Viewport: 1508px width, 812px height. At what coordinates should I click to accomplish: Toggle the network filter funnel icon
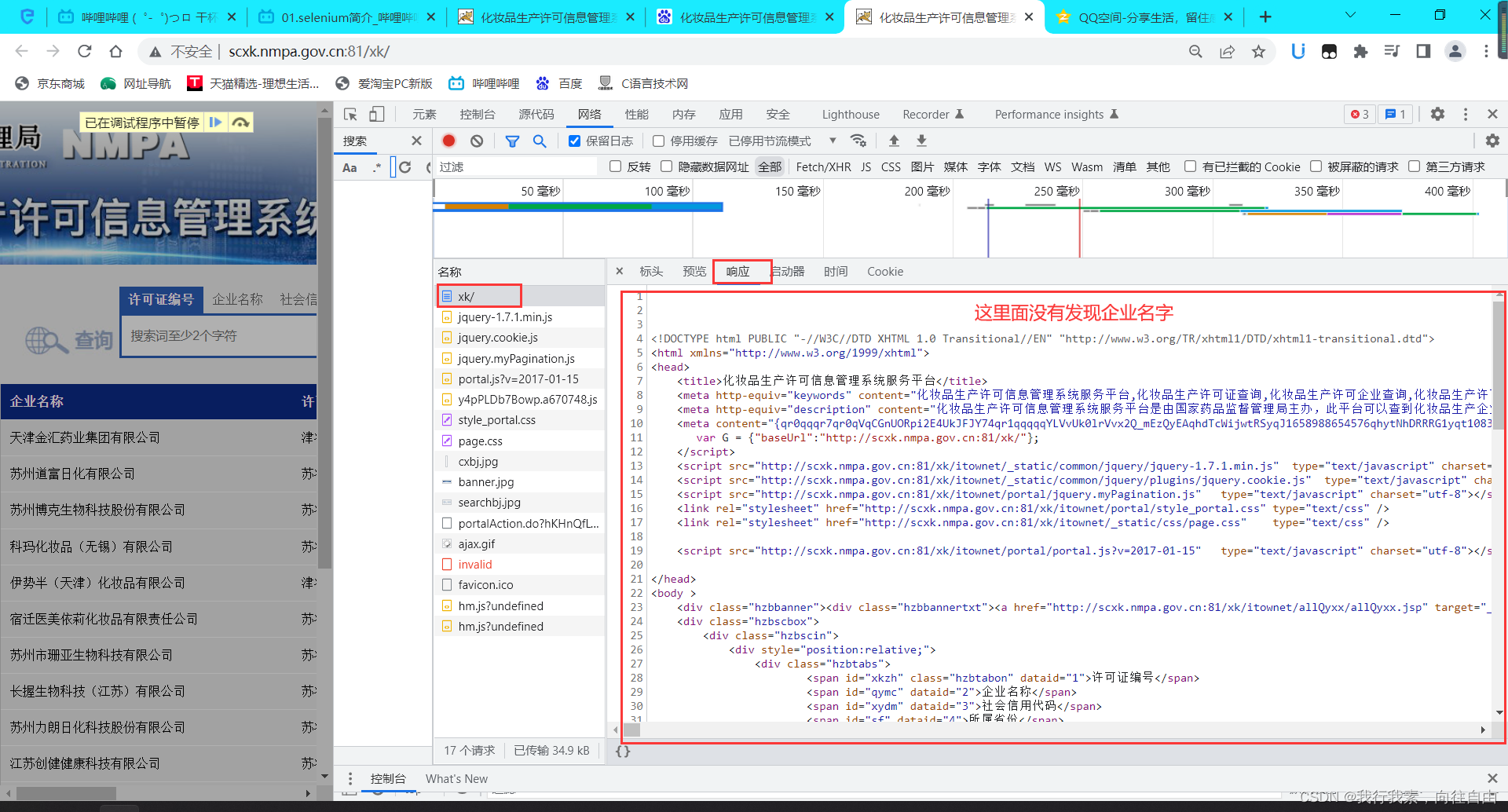click(512, 141)
